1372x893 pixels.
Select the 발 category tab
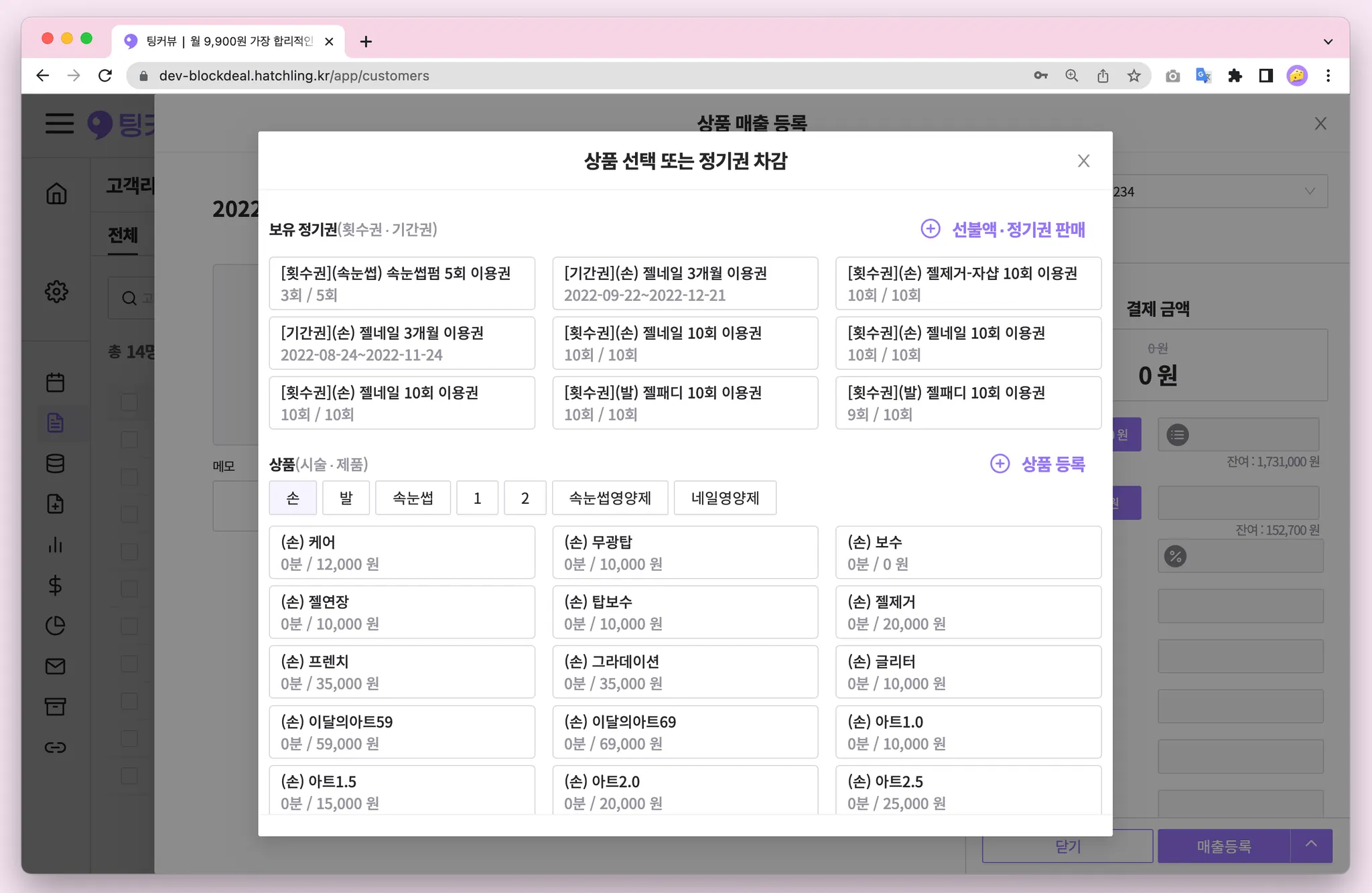click(346, 498)
